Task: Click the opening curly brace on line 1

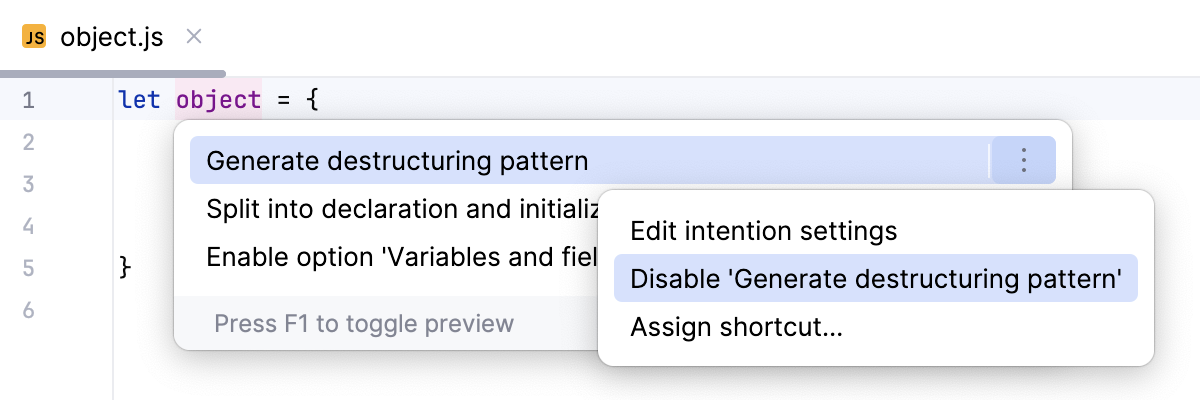Action: [312, 100]
